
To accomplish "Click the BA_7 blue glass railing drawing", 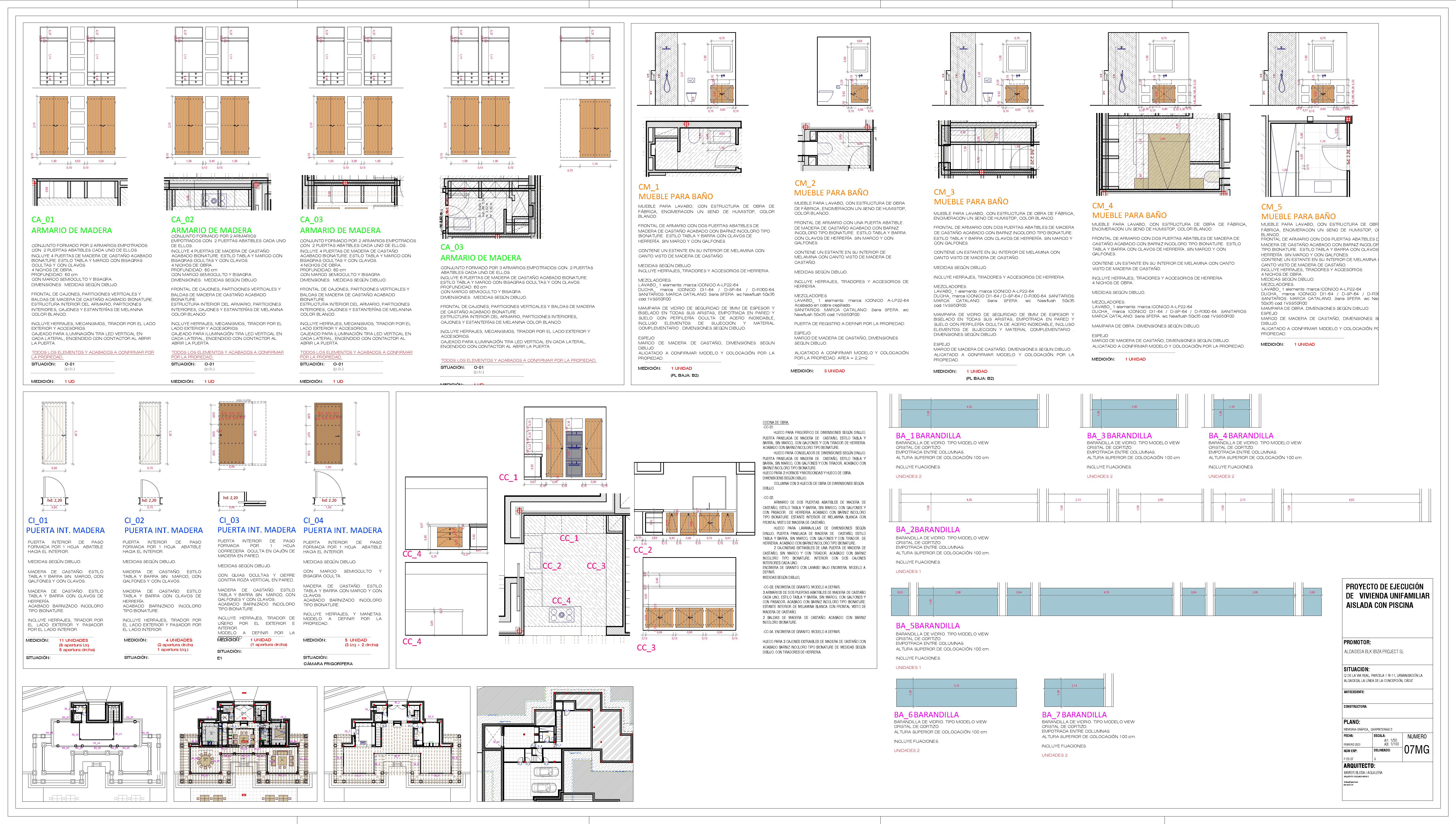I will pyautogui.click(x=1074, y=692).
